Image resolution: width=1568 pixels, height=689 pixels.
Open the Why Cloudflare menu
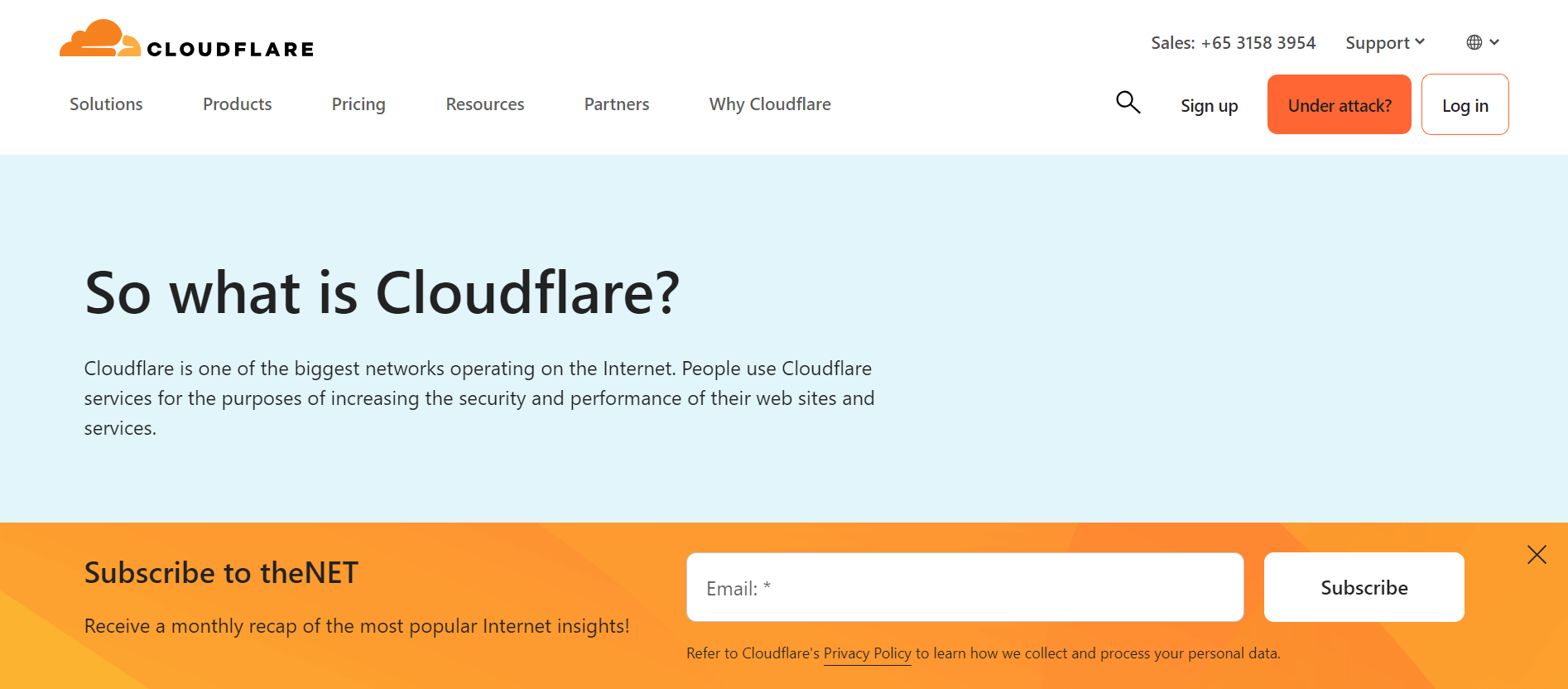(x=770, y=104)
